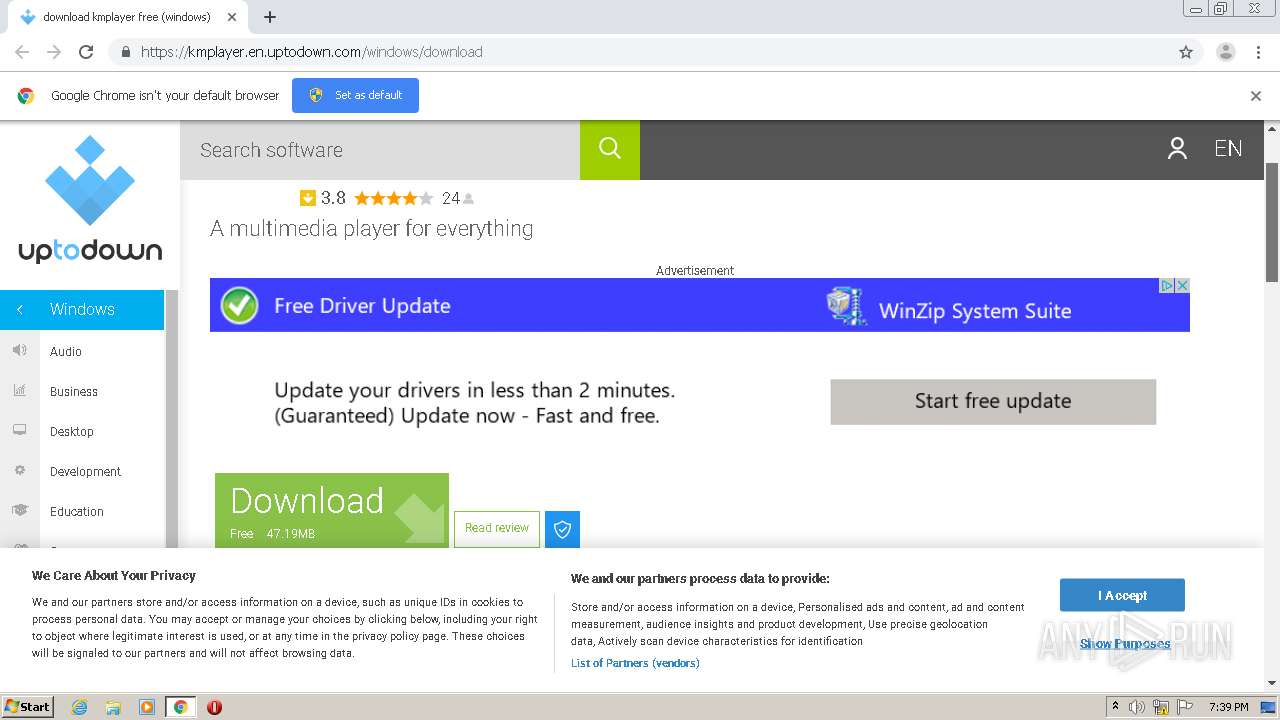Open a new browser tab
Screen dimensions: 1280x720
click(x=270, y=17)
